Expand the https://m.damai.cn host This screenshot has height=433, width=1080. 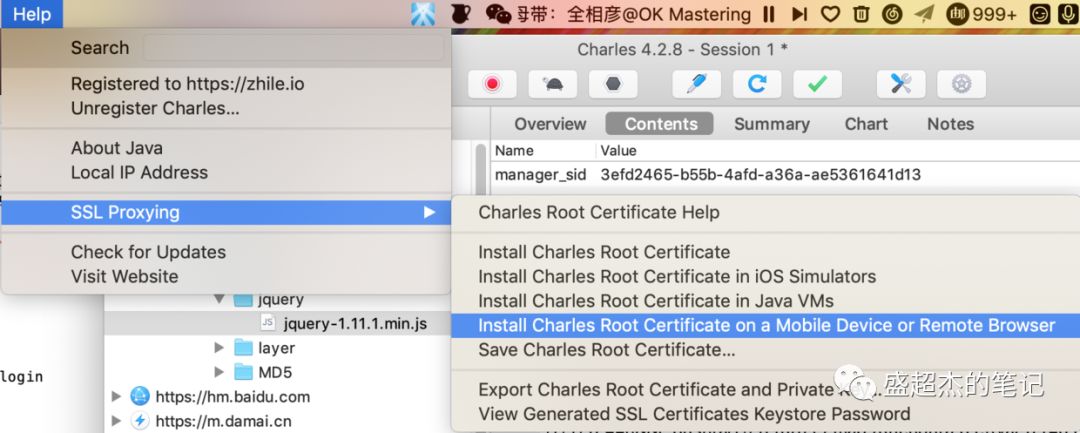pyautogui.click(x=116, y=421)
